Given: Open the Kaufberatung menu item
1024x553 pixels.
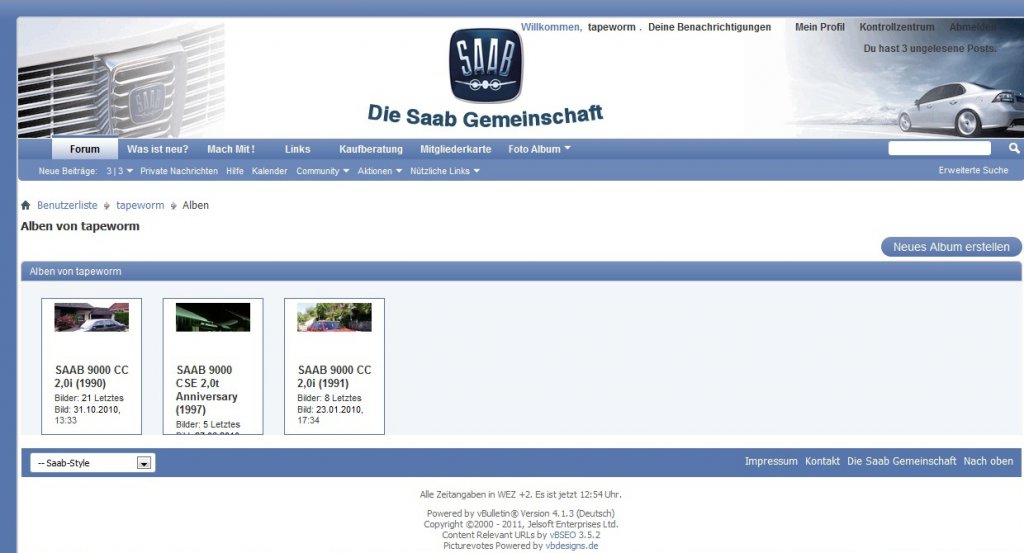Looking at the screenshot, I should pos(371,149).
